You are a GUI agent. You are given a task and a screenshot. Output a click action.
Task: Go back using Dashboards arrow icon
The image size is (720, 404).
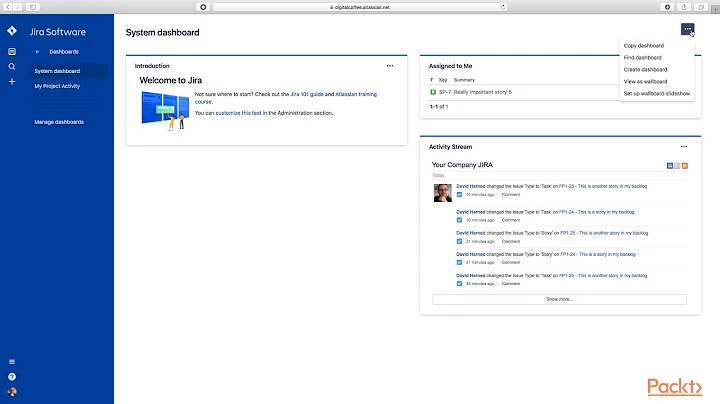(38, 52)
